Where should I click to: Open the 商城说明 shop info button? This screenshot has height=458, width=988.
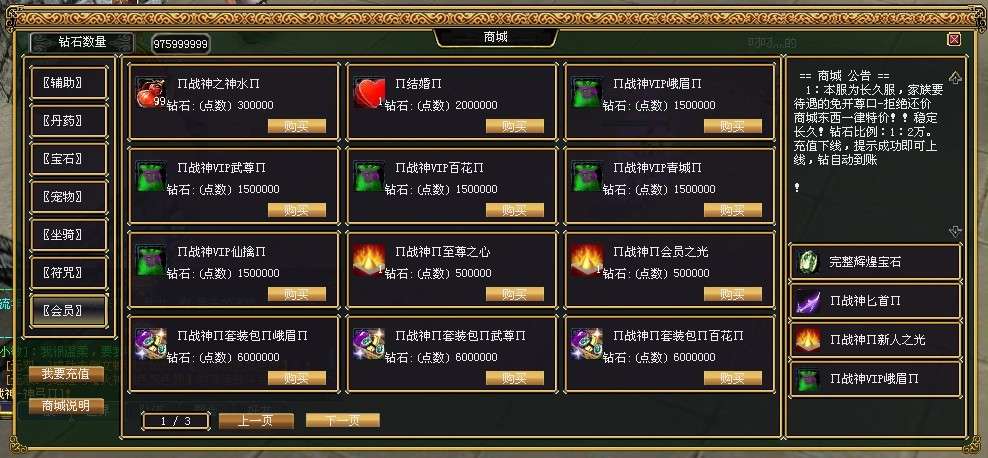point(66,406)
